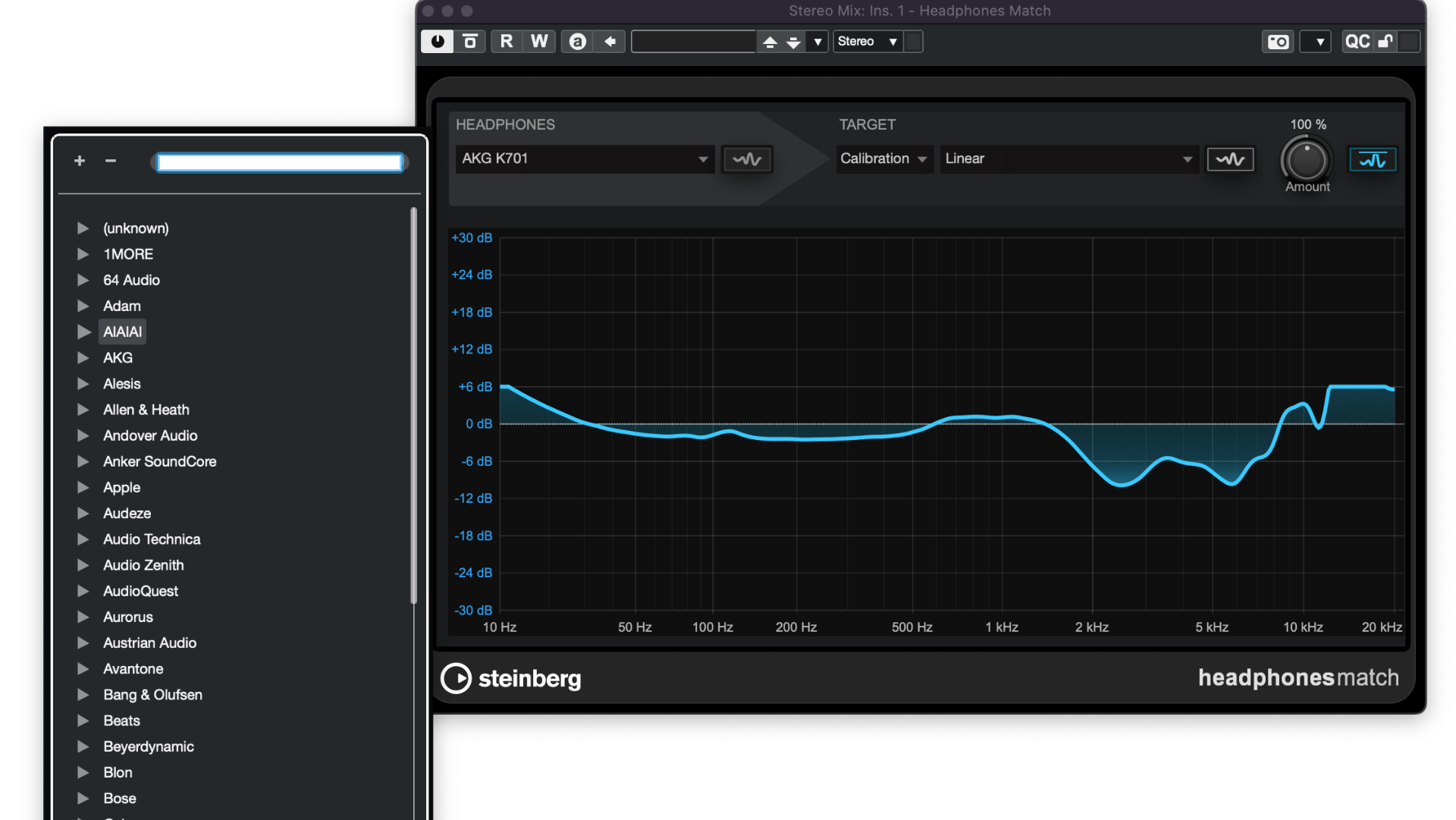Select Beats in the brand list
This screenshot has width=1456, height=820.
click(x=121, y=721)
